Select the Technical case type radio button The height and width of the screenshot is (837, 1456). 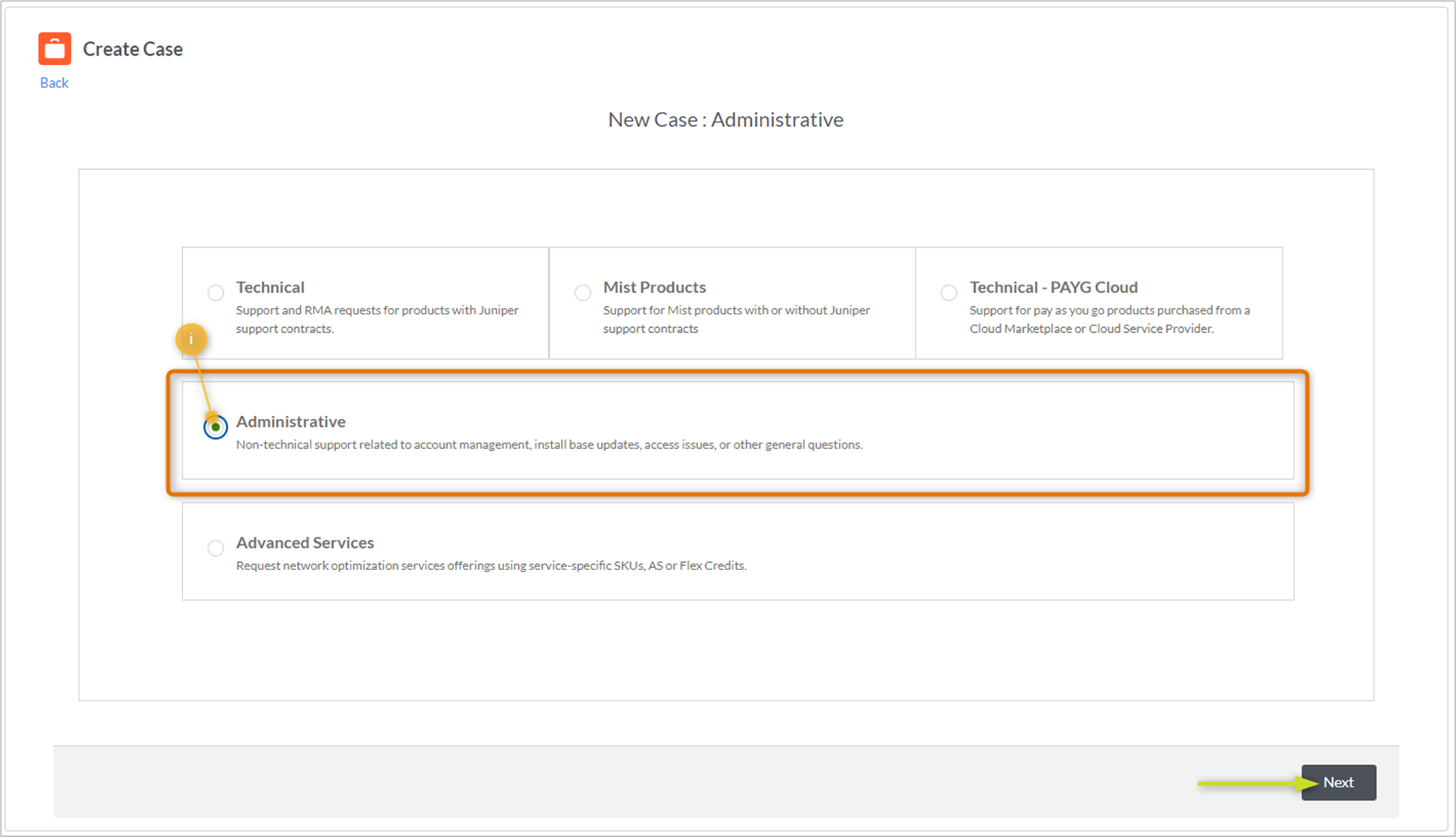(215, 292)
